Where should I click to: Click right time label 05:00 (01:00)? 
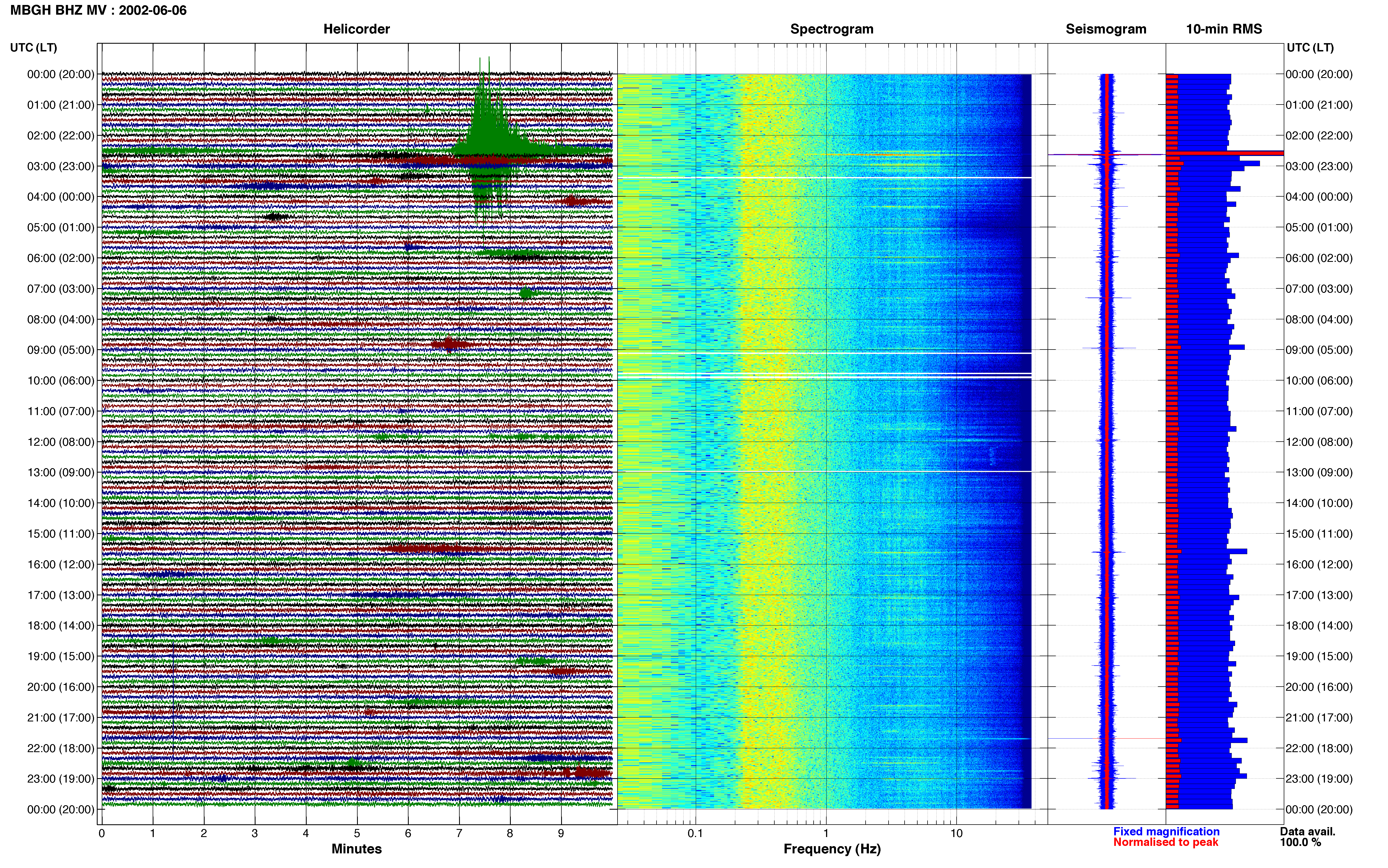[1319, 227]
